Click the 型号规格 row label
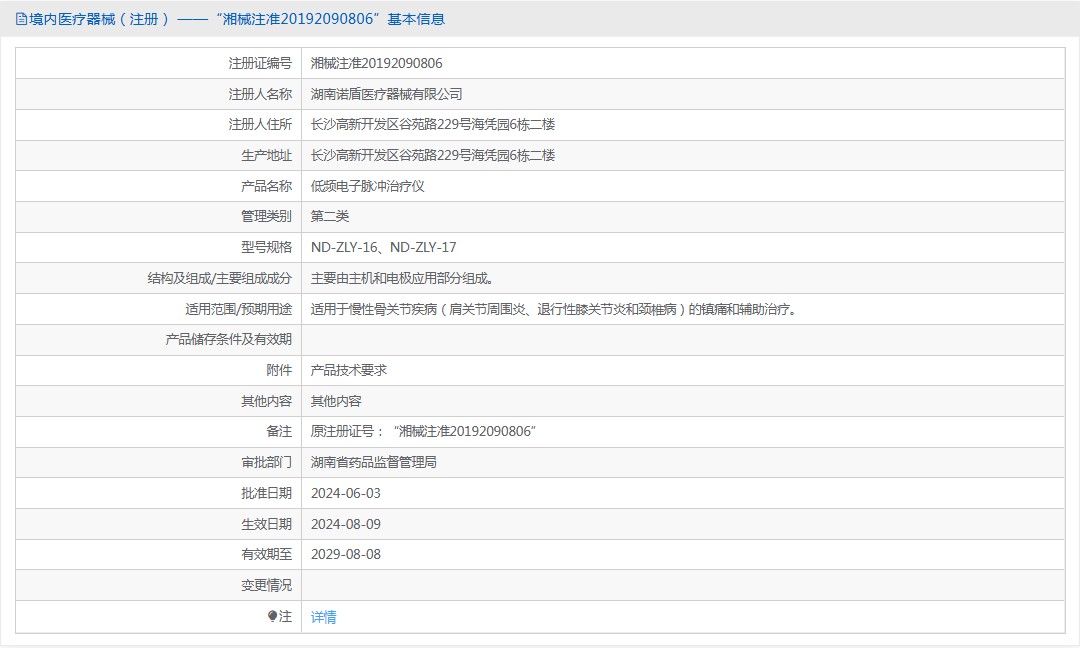 [267, 247]
